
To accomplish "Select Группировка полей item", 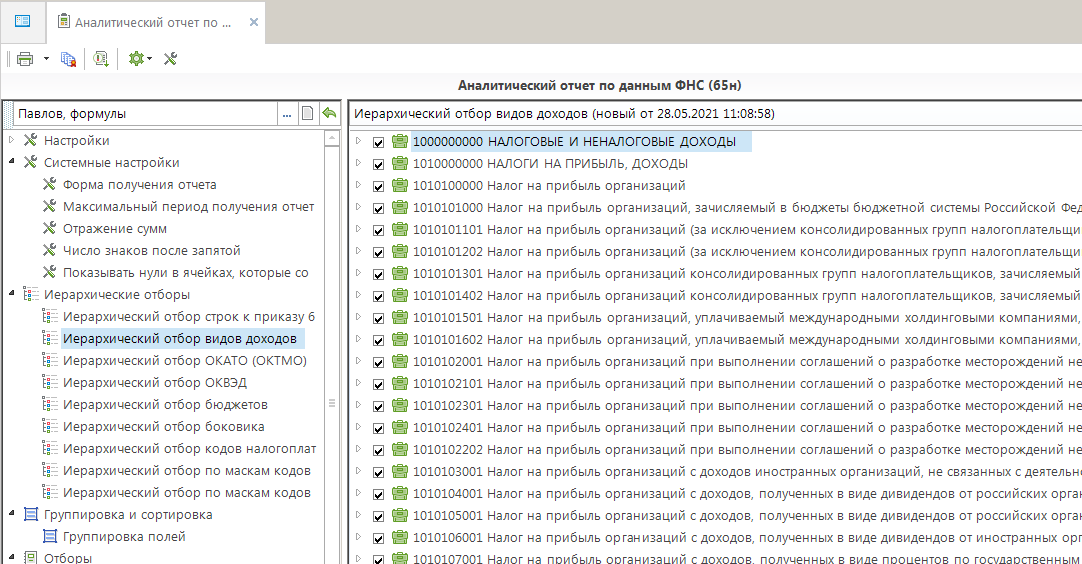I will tap(124, 536).
